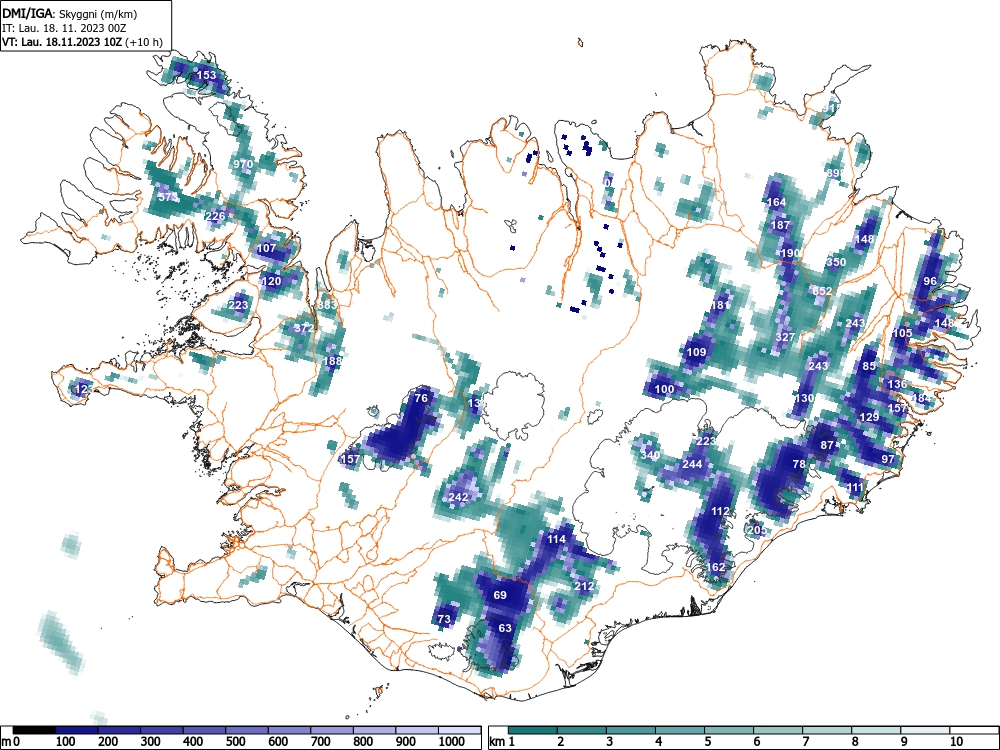Click the 'VT: Lau. 18.11.2023 10Z' valid time text
Viewport: 1000px width, 750px height.
pos(63,43)
